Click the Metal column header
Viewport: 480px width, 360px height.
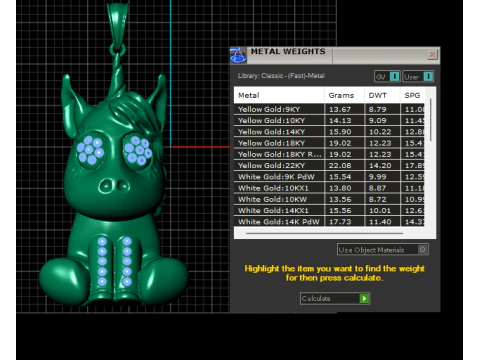click(x=279, y=95)
